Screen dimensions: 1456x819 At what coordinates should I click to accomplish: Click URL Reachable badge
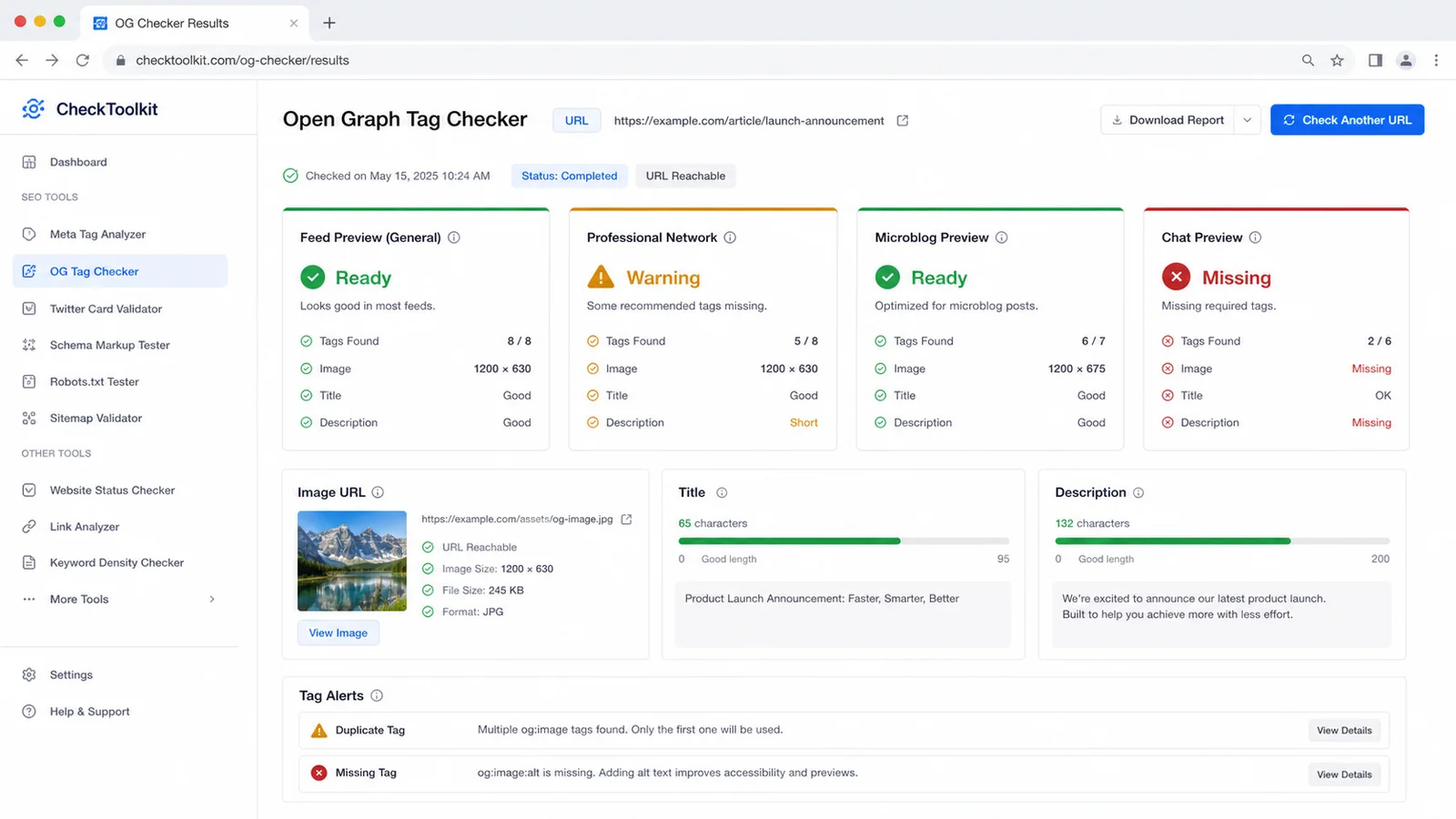[685, 176]
